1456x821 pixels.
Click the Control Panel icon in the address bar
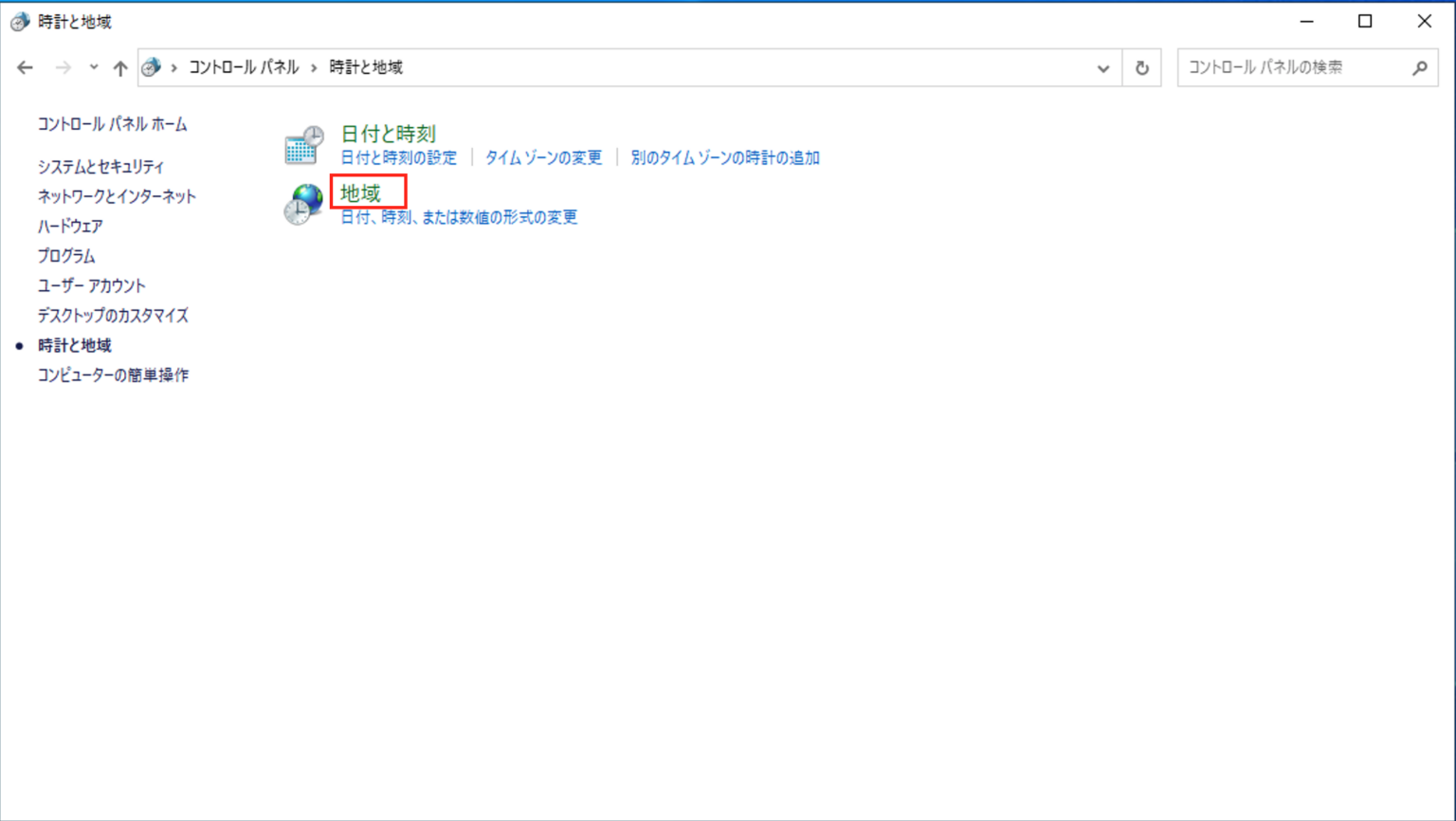coord(151,67)
